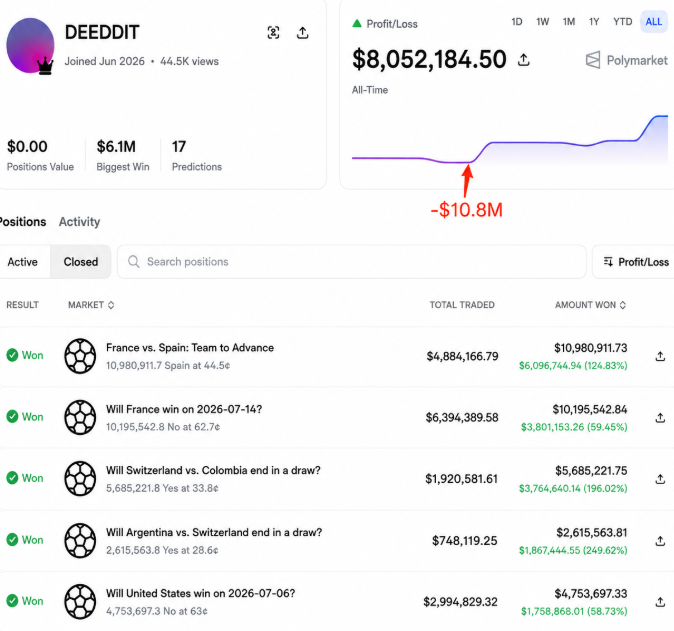Open France vs. Spain: Team to Advance market
The height and width of the screenshot is (631, 674).
(x=190, y=348)
